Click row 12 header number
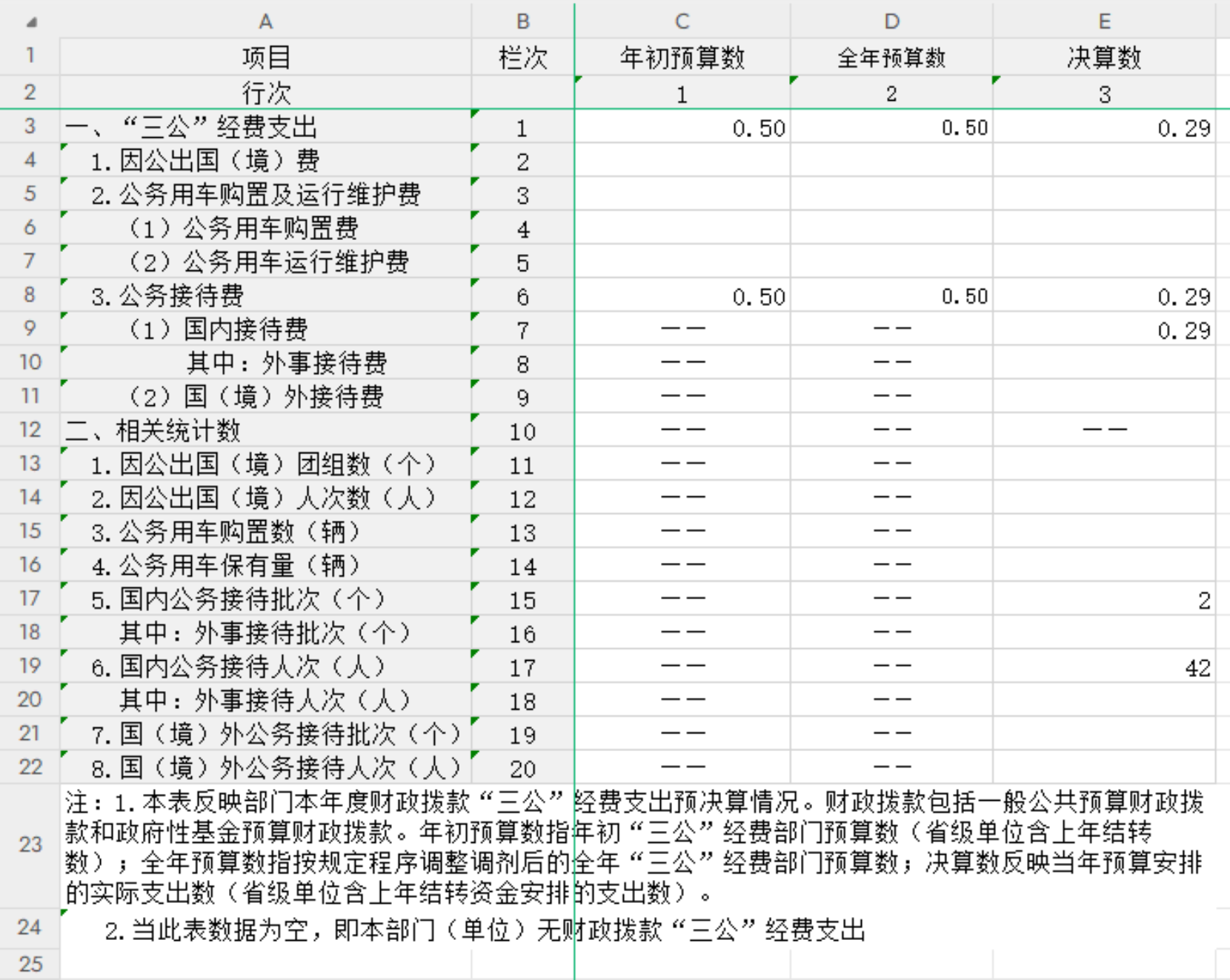 click(x=30, y=430)
